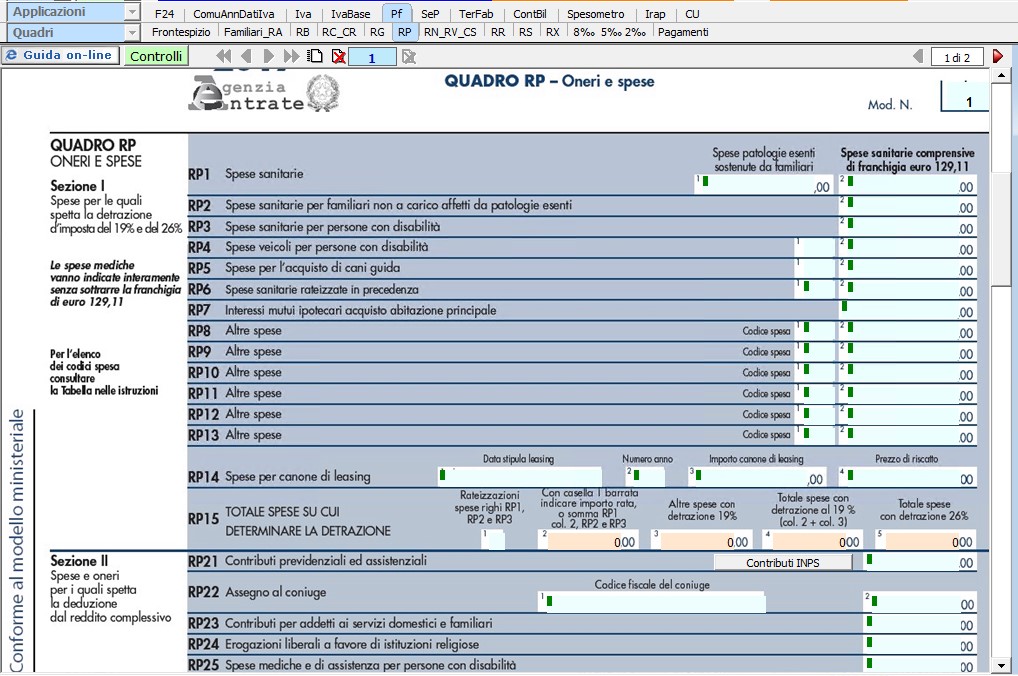This screenshot has width=1018, height=676.
Task: Toggle RP15 rateizzazioni checkbox column 1
Action: 494,540
